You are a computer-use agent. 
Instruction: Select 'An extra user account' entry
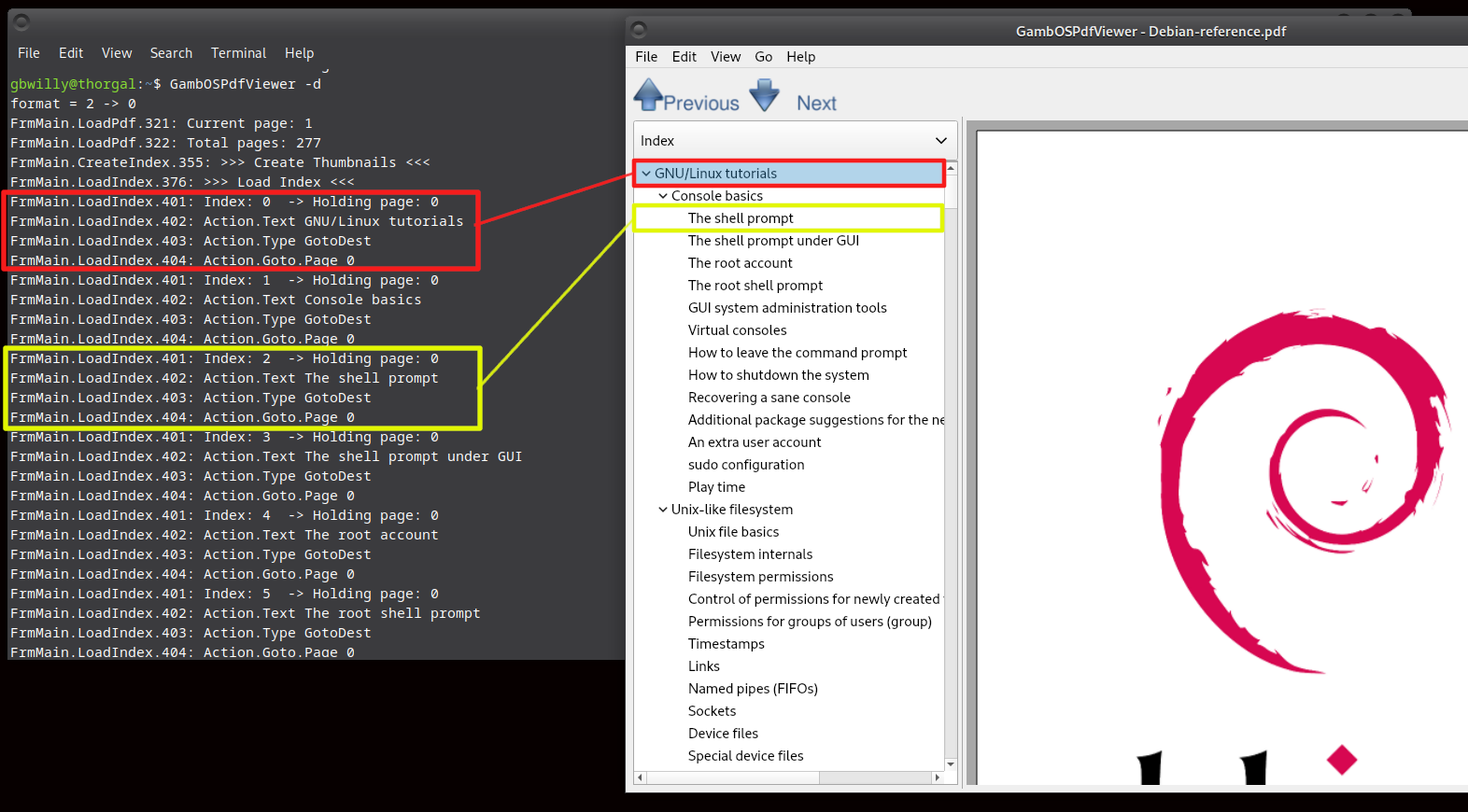tap(755, 442)
